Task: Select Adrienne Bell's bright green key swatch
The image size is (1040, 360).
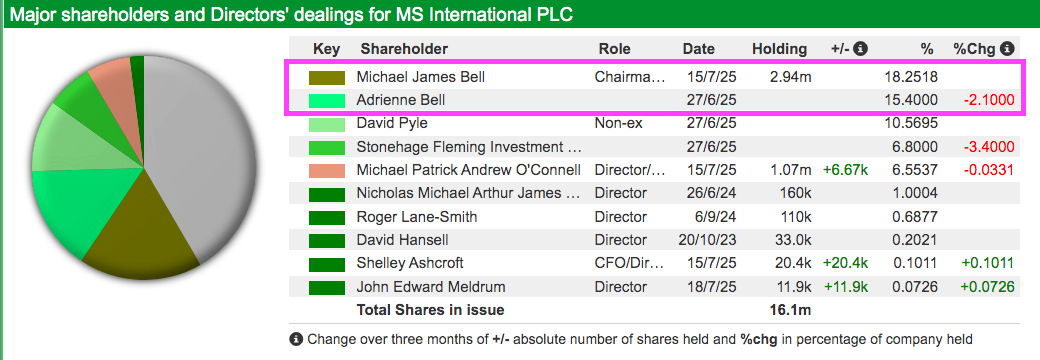Action: point(327,101)
